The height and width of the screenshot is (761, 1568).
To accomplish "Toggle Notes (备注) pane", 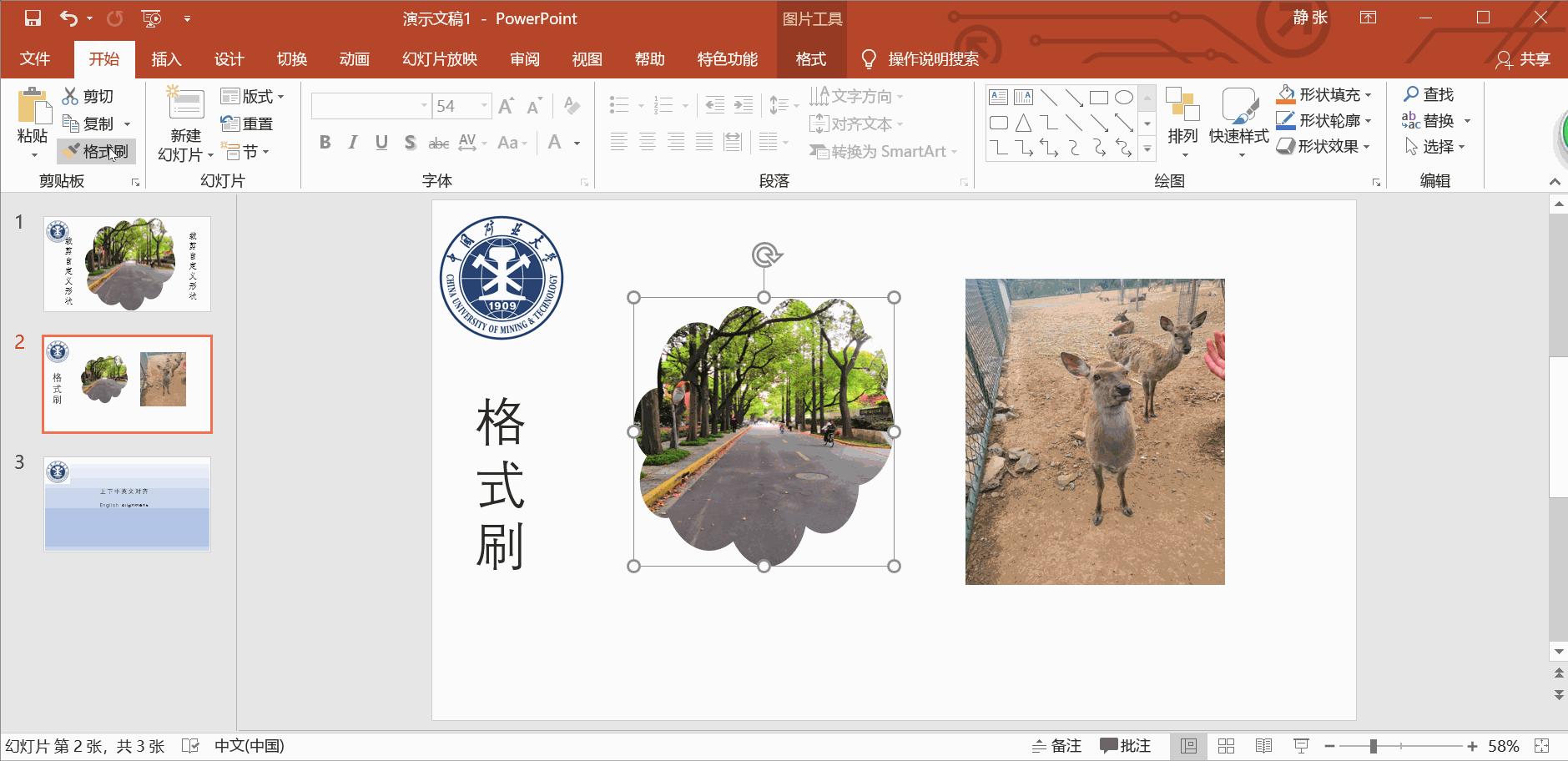I will point(1056,746).
